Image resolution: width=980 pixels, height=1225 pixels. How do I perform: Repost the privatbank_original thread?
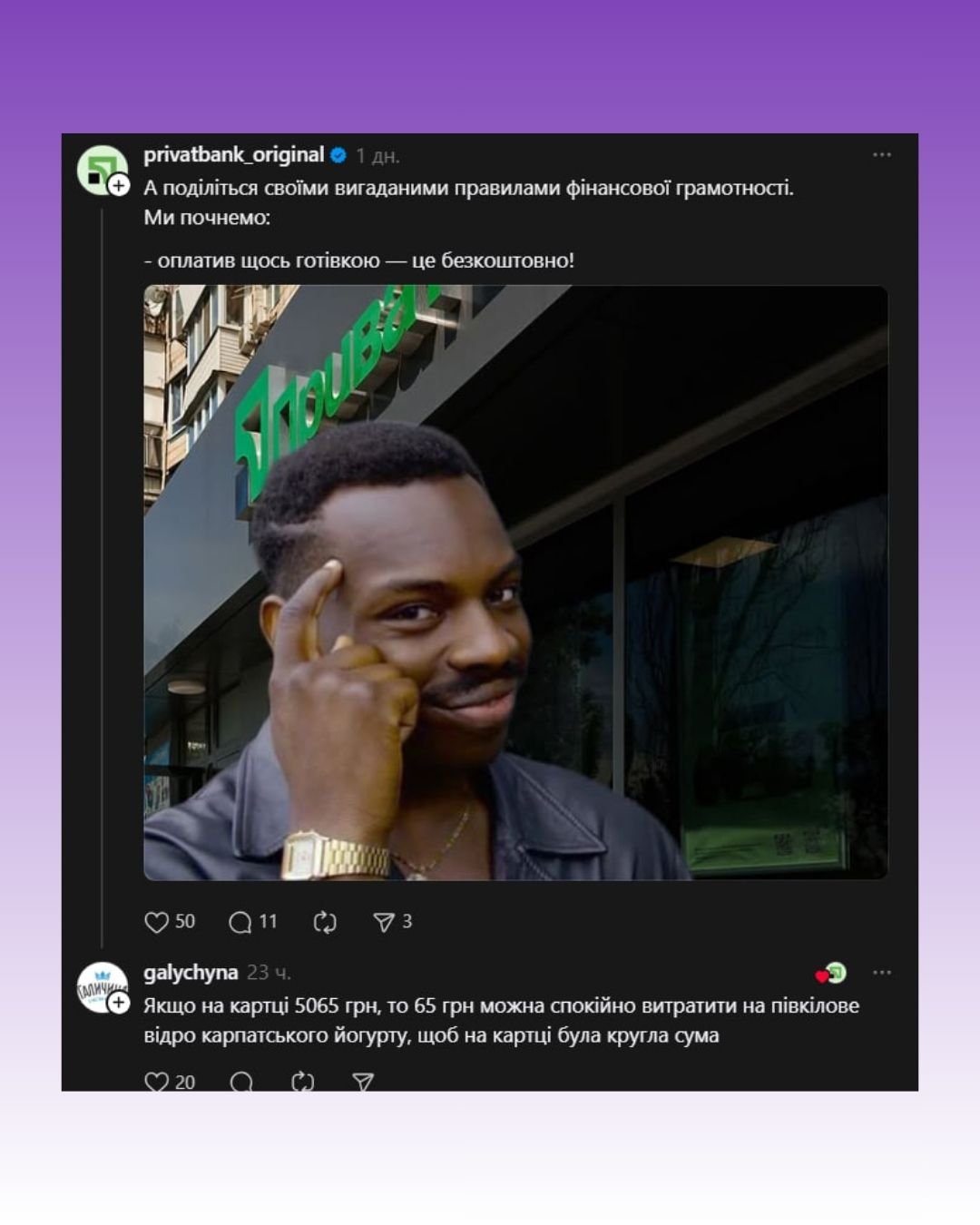325,922
